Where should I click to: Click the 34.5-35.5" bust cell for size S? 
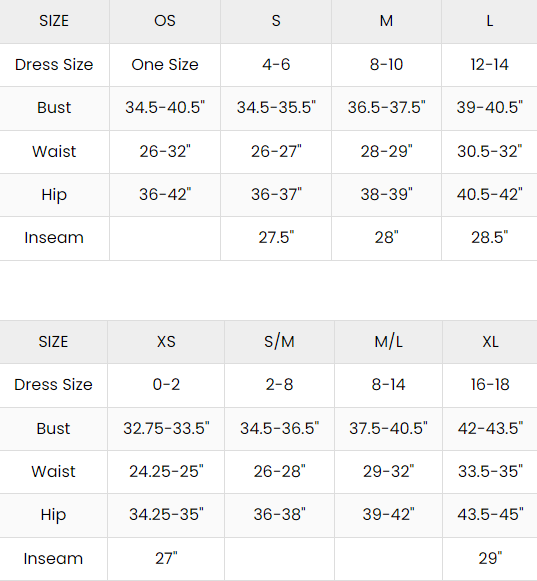276,108
